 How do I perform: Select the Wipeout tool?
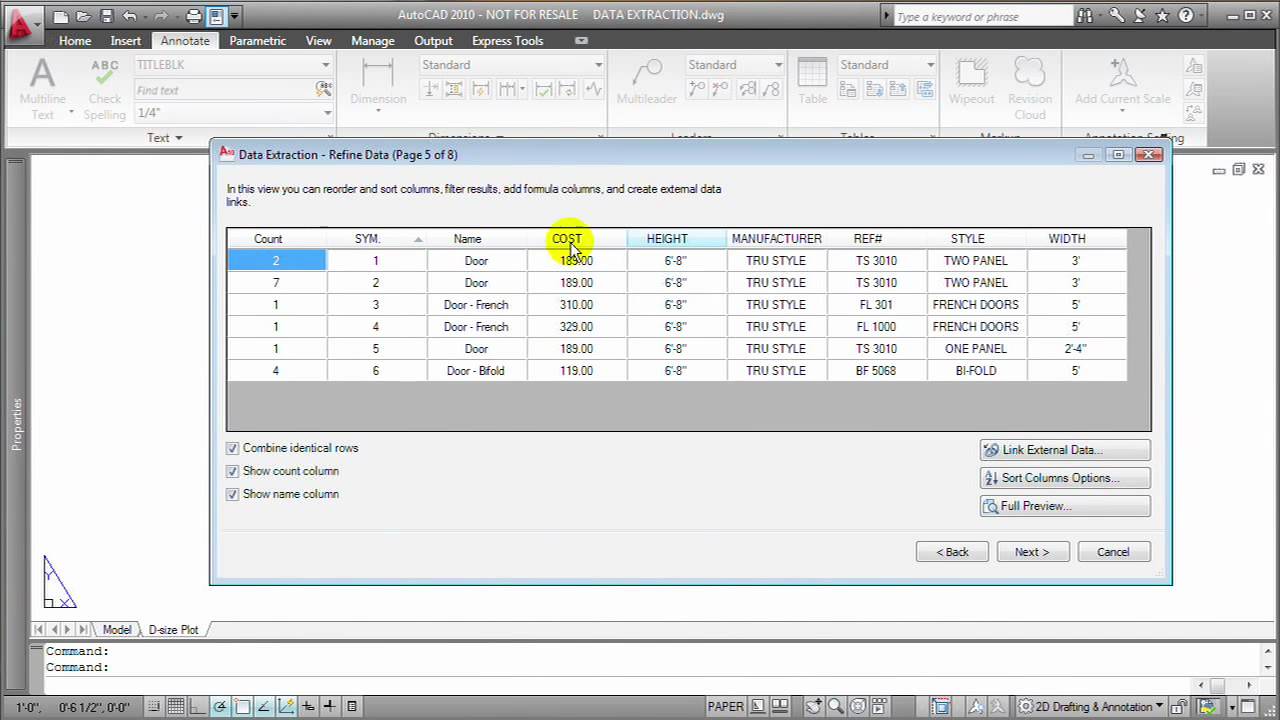click(x=971, y=82)
